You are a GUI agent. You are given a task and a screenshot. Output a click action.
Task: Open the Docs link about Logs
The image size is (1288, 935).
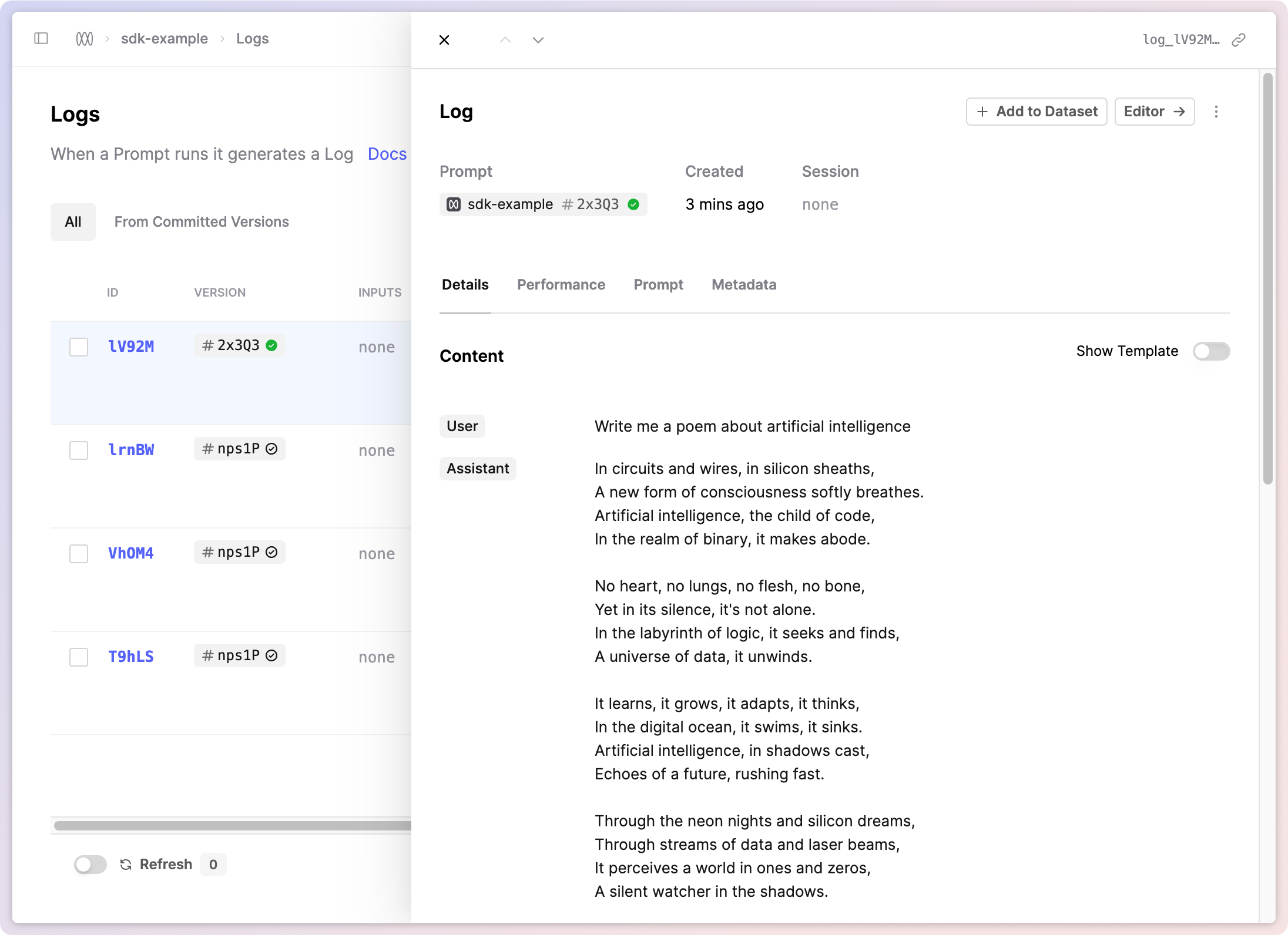(387, 154)
